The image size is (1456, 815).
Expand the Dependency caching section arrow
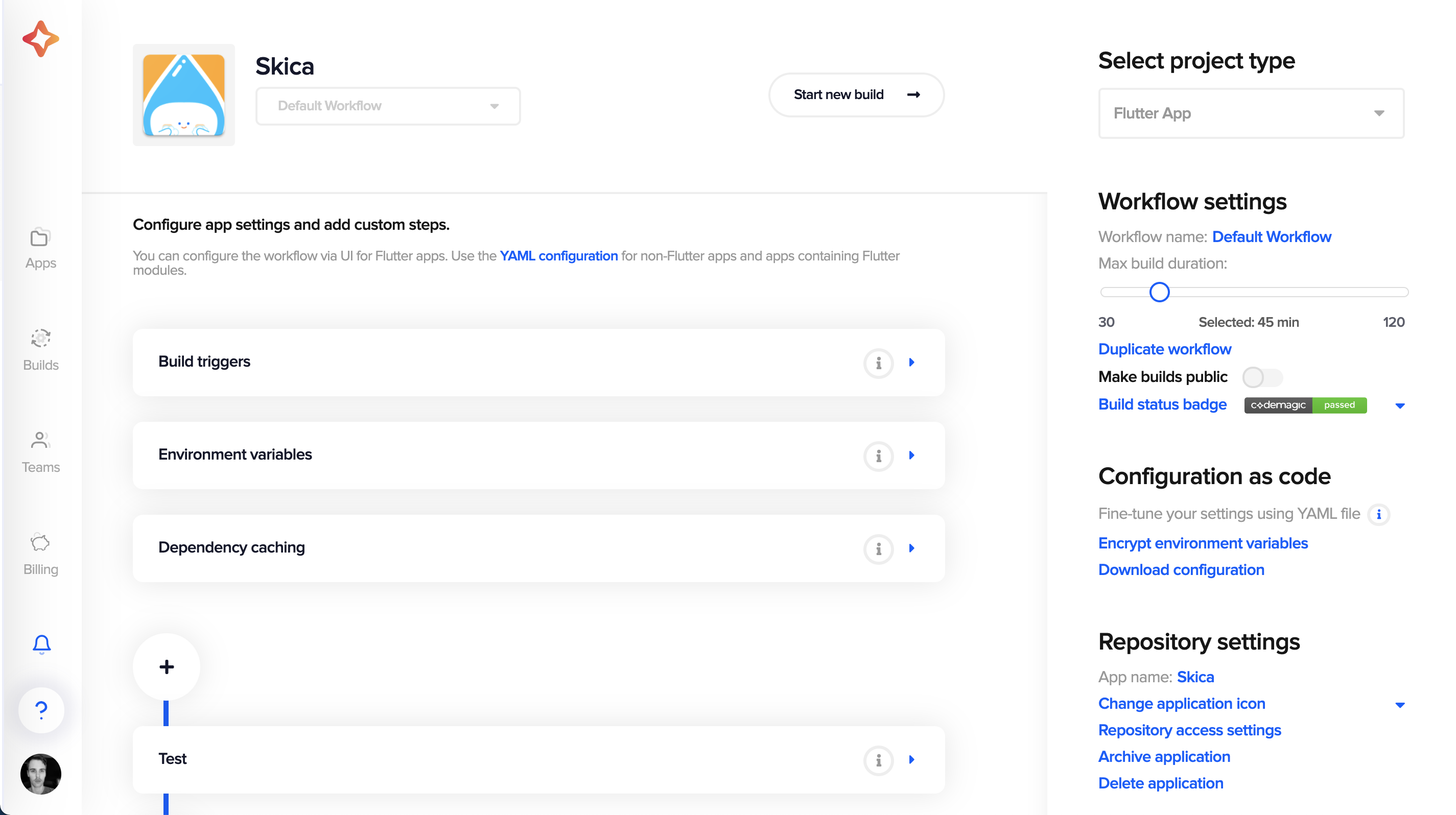[912, 548]
